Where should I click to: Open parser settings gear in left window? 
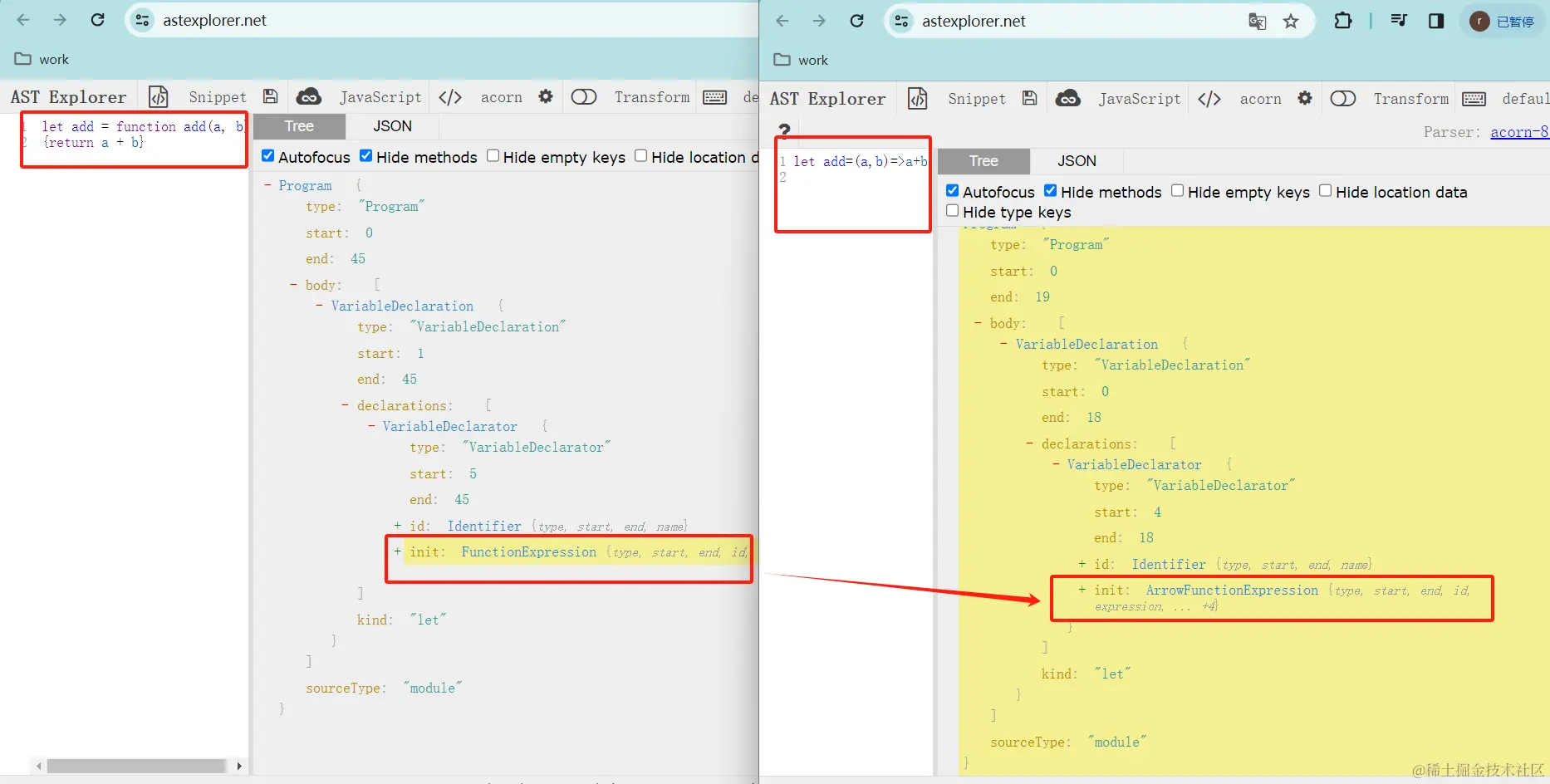coord(545,96)
